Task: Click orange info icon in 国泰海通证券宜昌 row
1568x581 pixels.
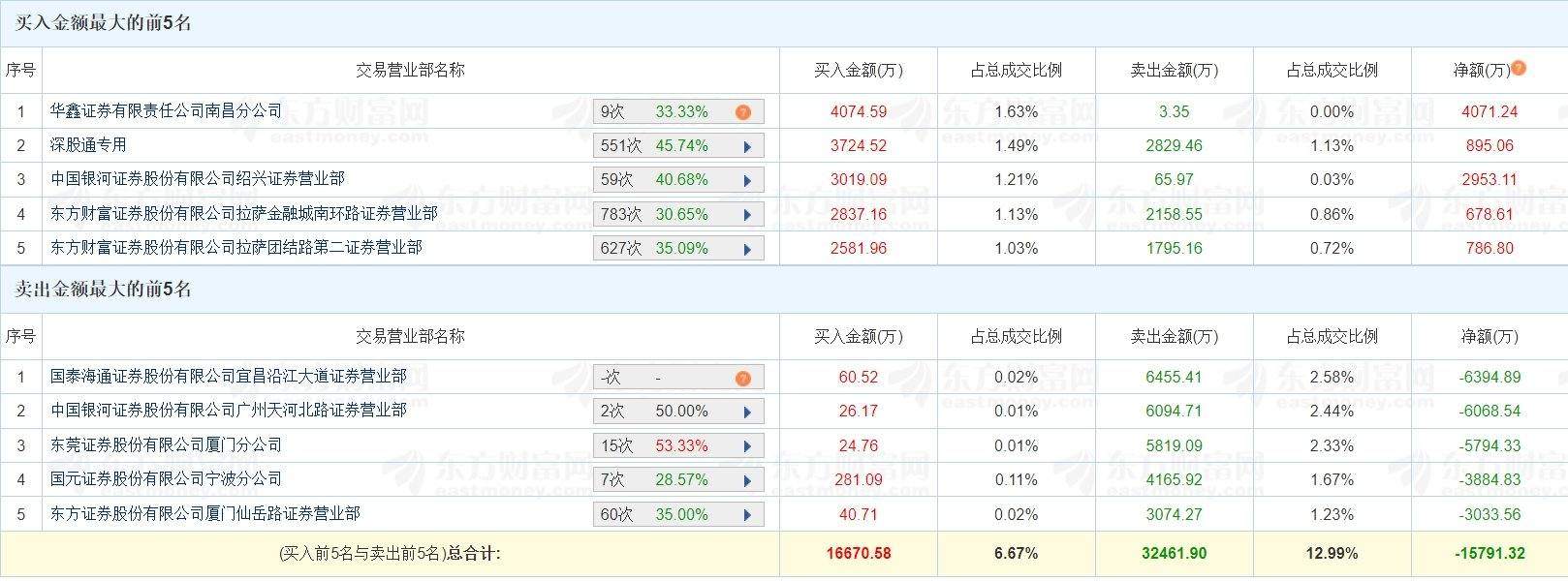Action: coord(743,378)
